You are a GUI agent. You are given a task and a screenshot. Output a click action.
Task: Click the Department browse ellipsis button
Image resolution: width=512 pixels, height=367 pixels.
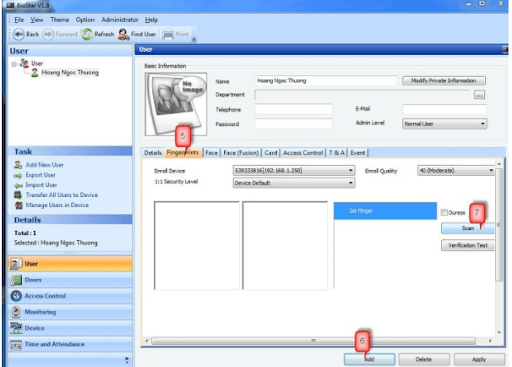click(479, 95)
